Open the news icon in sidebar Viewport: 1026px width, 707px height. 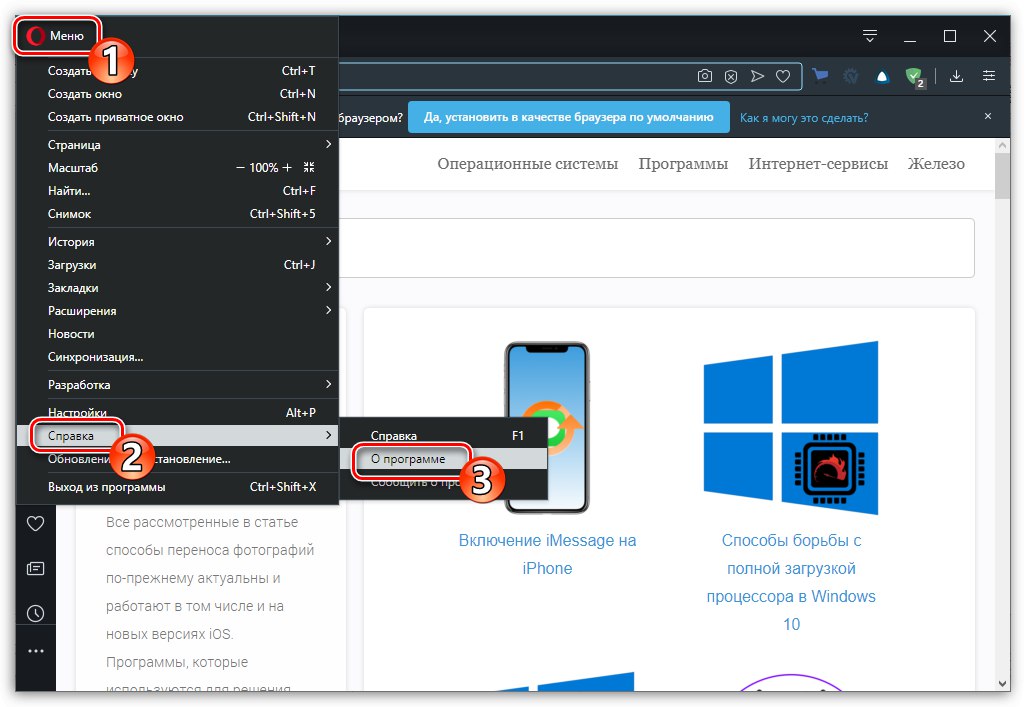tap(35, 568)
